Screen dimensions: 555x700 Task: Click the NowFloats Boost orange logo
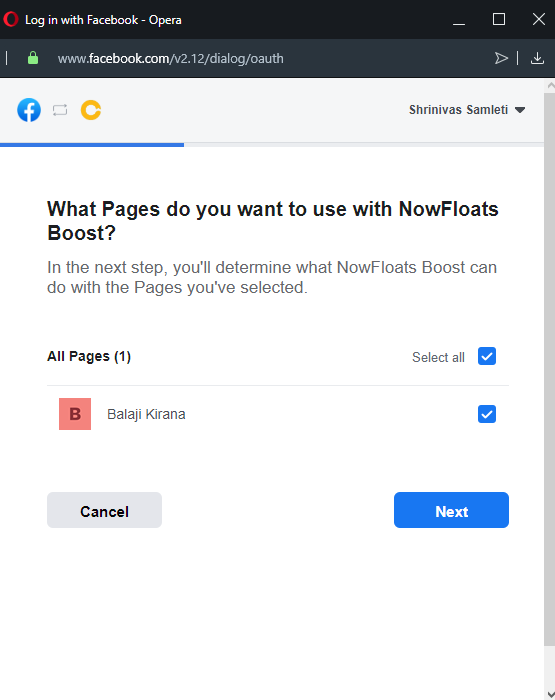point(91,110)
